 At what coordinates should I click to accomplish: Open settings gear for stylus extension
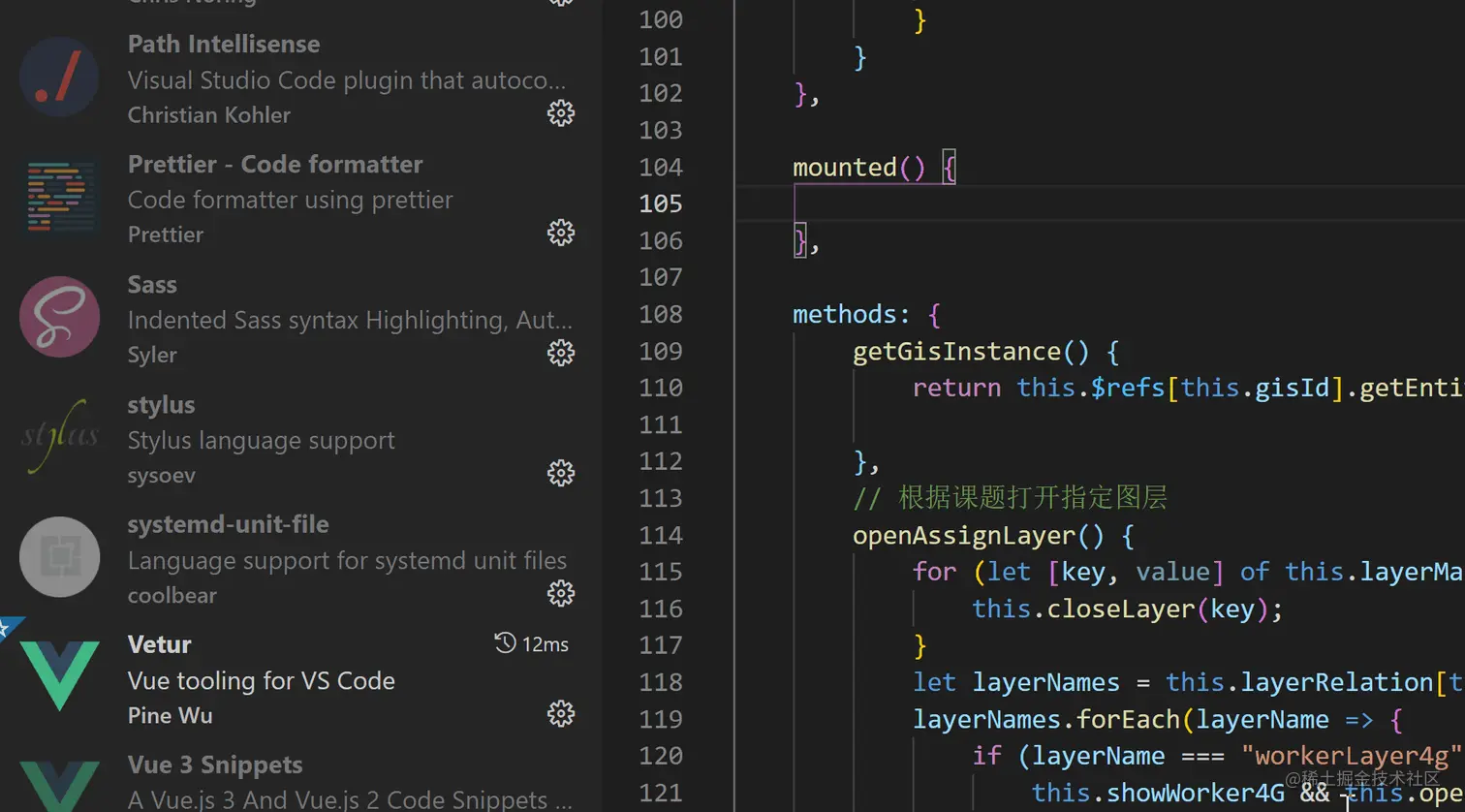pos(561,473)
